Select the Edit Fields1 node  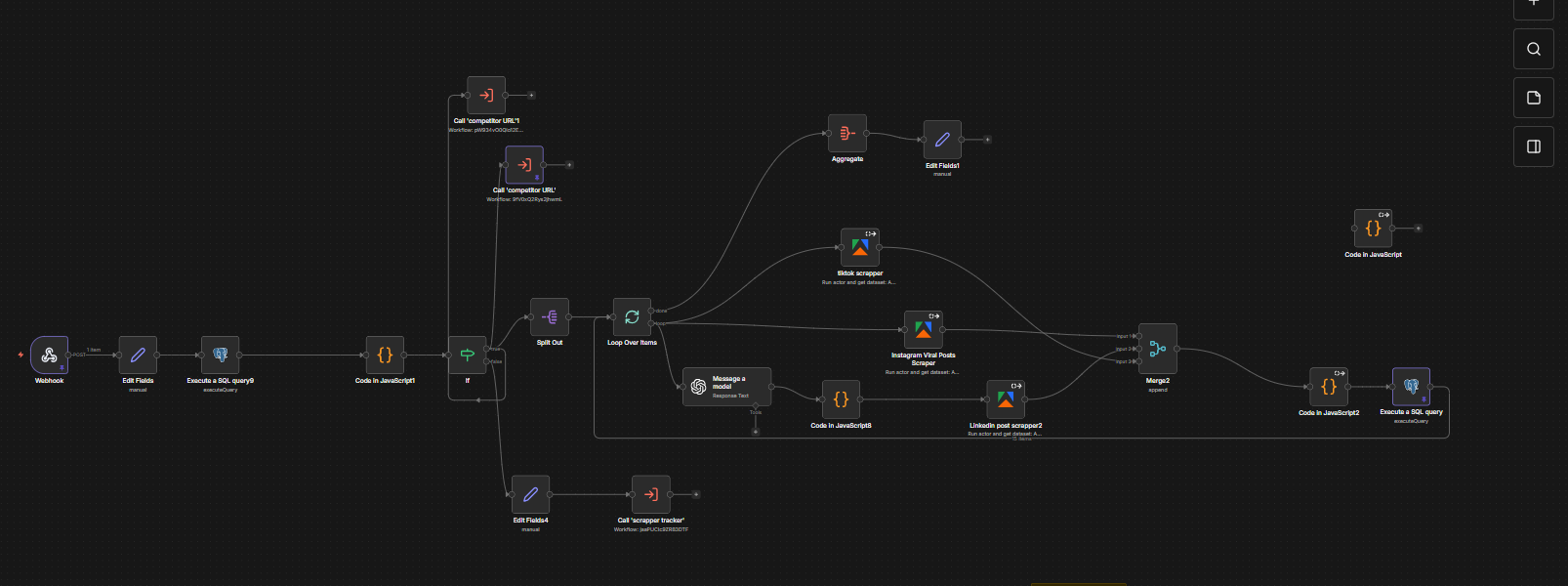coord(942,140)
